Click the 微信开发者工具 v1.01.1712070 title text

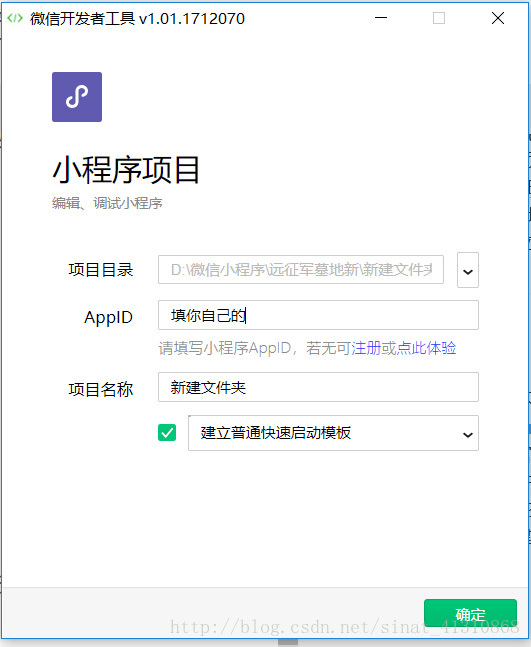pyautogui.click(x=137, y=19)
